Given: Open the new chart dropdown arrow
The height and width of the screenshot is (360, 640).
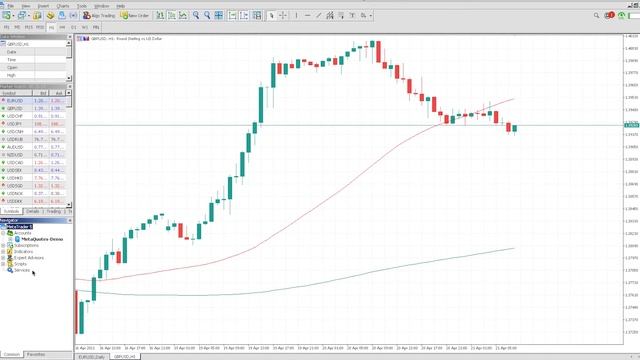Looking at the screenshot, I should pos(13,16).
